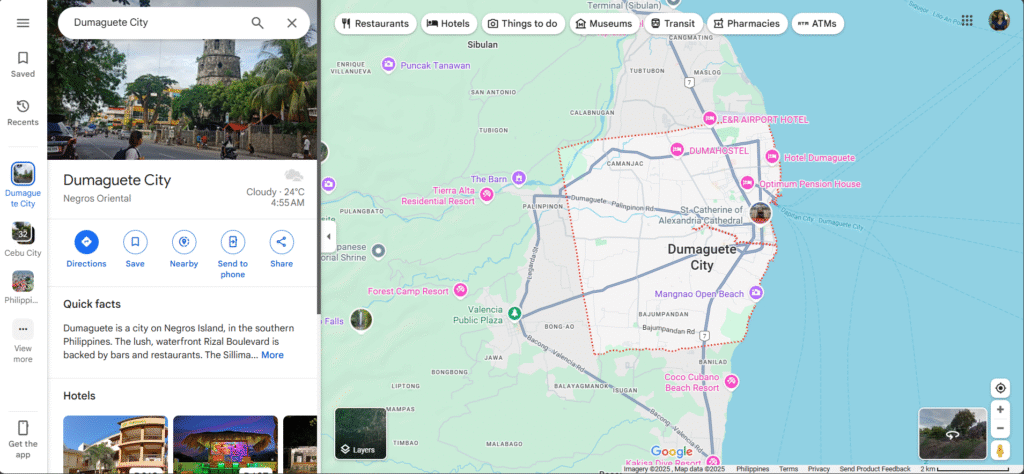The height and width of the screenshot is (474, 1024).
Task: Get Directions to Dumaguete City
Action: (86, 249)
